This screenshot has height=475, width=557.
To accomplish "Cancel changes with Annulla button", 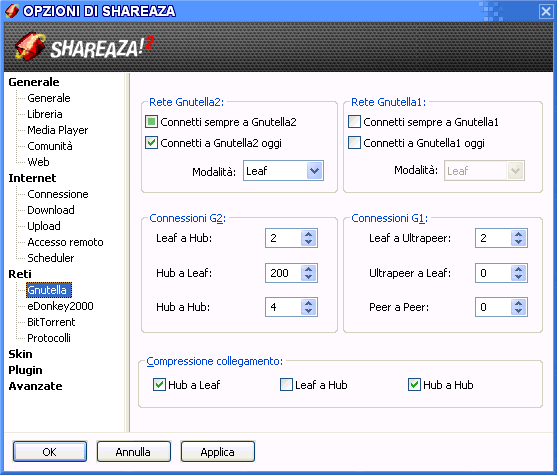I will [x=134, y=452].
